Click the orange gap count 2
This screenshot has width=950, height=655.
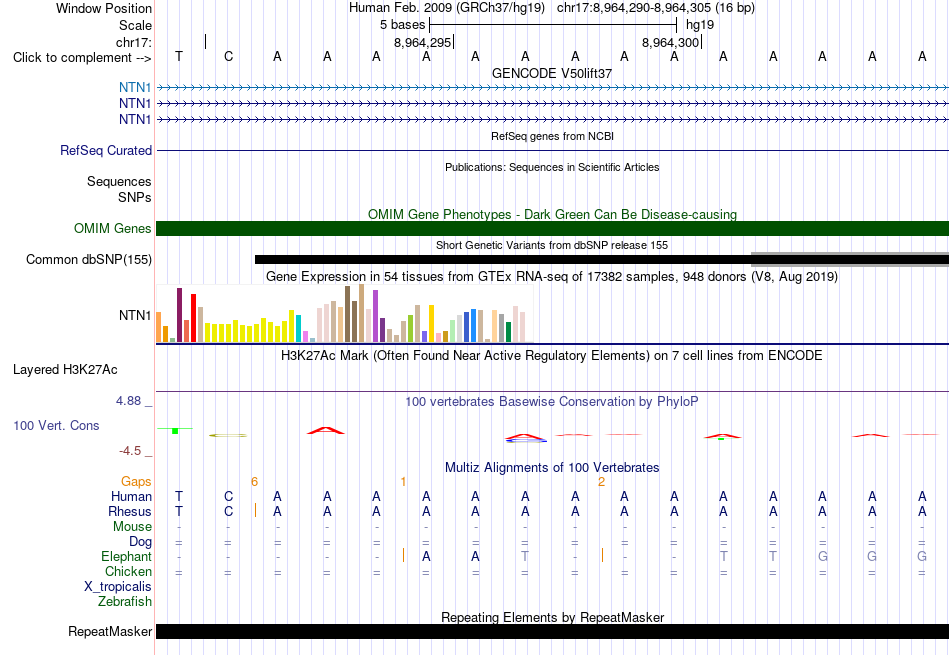pyautogui.click(x=602, y=482)
